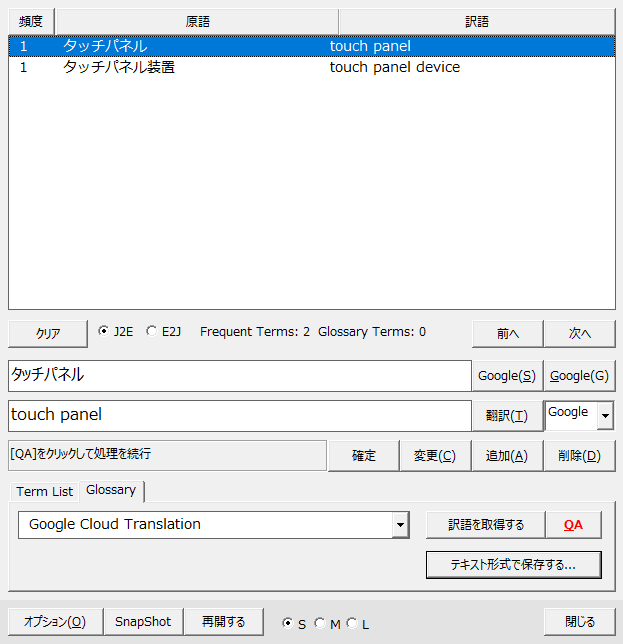The width and height of the screenshot is (623, 644).
Task: Open オプション(O) settings button
Action: pos(55,621)
